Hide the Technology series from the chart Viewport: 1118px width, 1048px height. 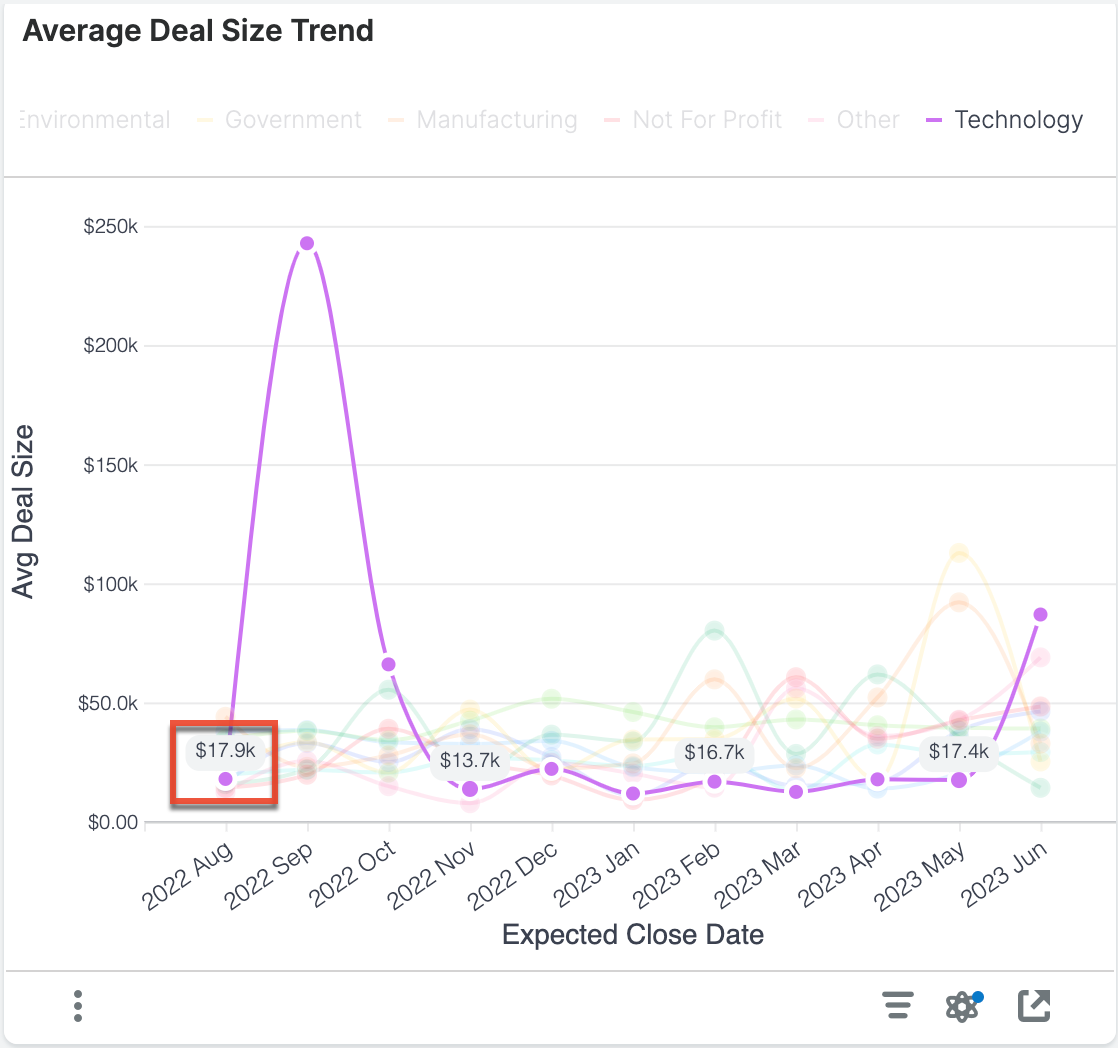[1019, 119]
